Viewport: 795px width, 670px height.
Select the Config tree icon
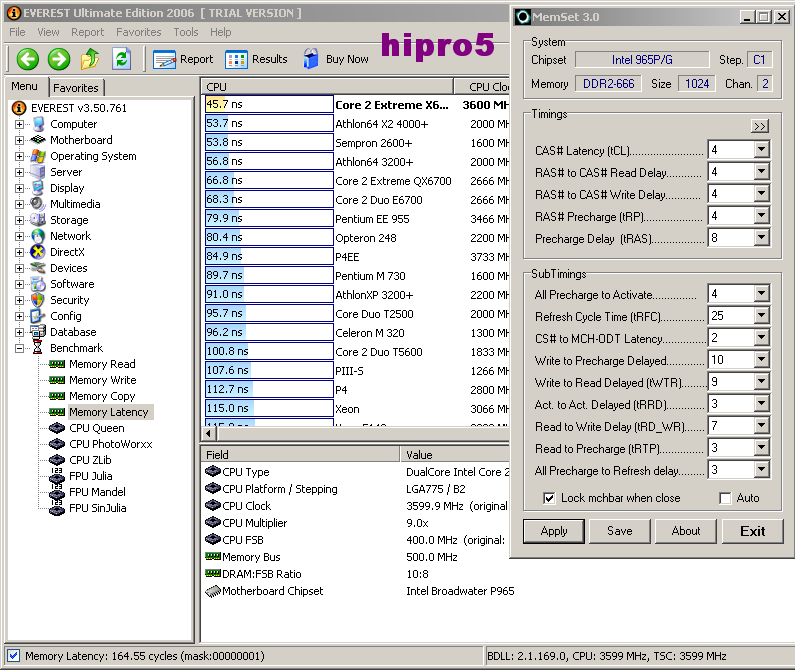(x=38, y=316)
